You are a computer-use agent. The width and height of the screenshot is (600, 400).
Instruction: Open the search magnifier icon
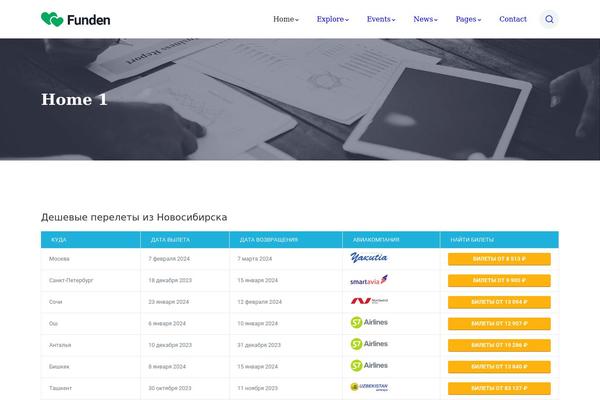pyautogui.click(x=549, y=19)
